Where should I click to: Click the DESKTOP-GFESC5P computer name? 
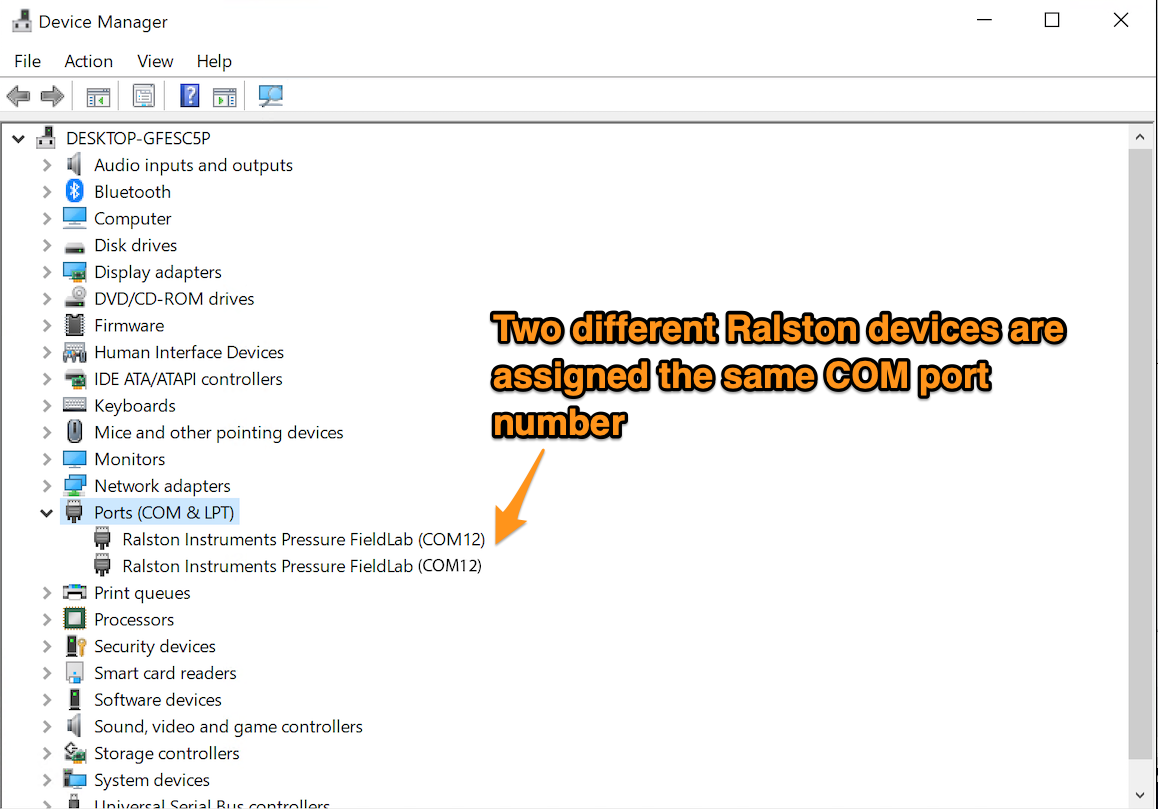click(138, 138)
